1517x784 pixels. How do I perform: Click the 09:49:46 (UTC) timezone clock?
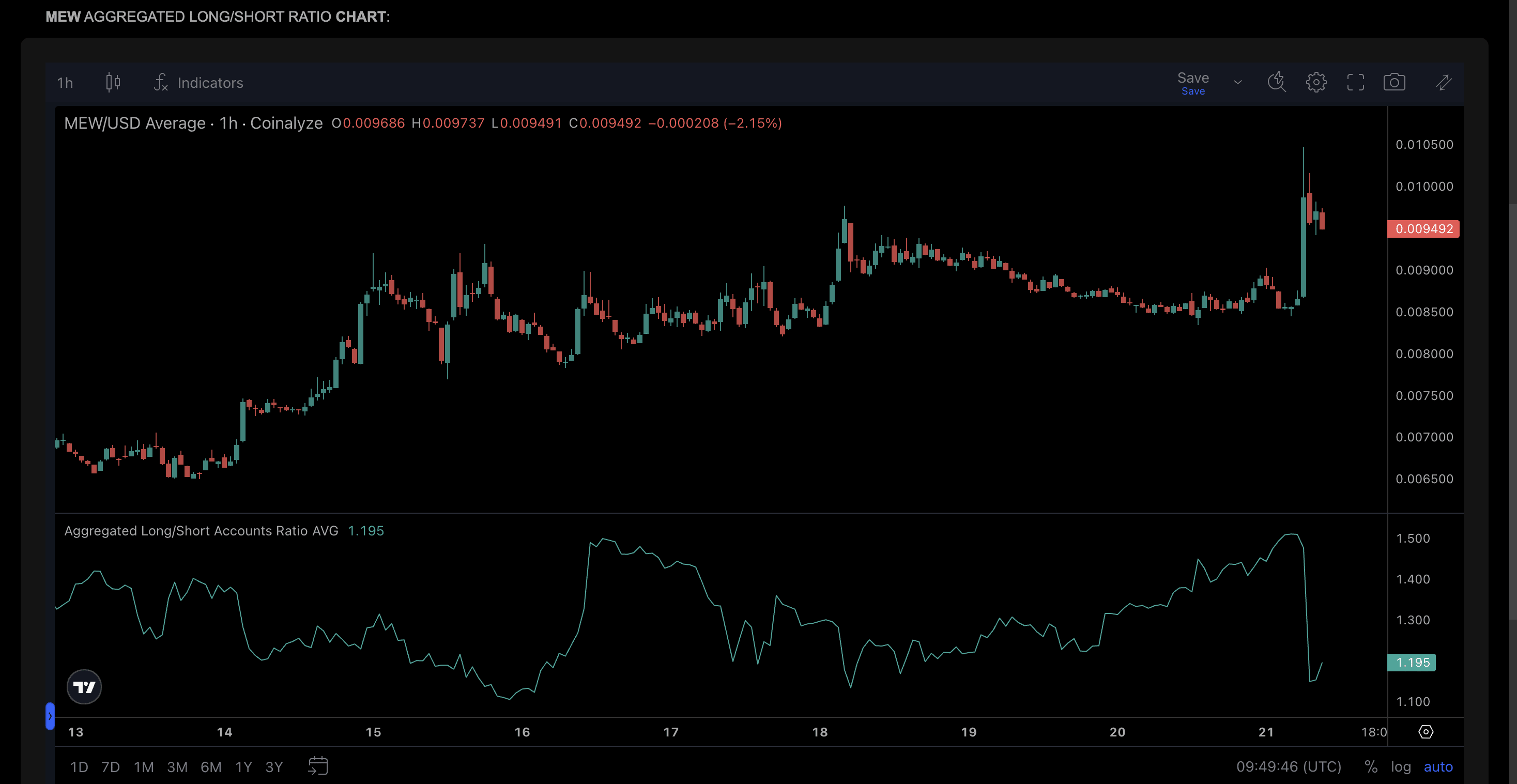tap(1289, 766)
